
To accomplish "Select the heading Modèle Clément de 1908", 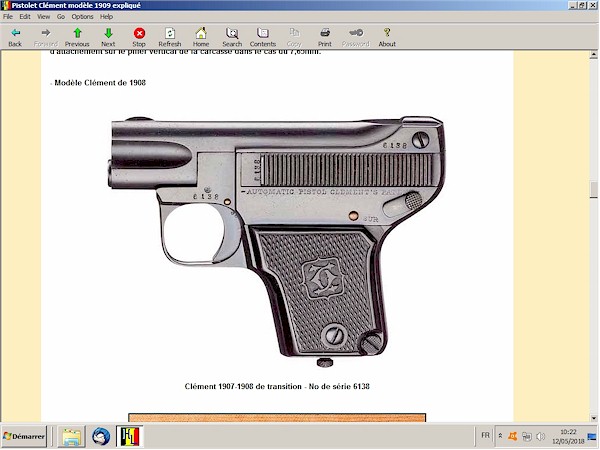I will coord(100,83).
